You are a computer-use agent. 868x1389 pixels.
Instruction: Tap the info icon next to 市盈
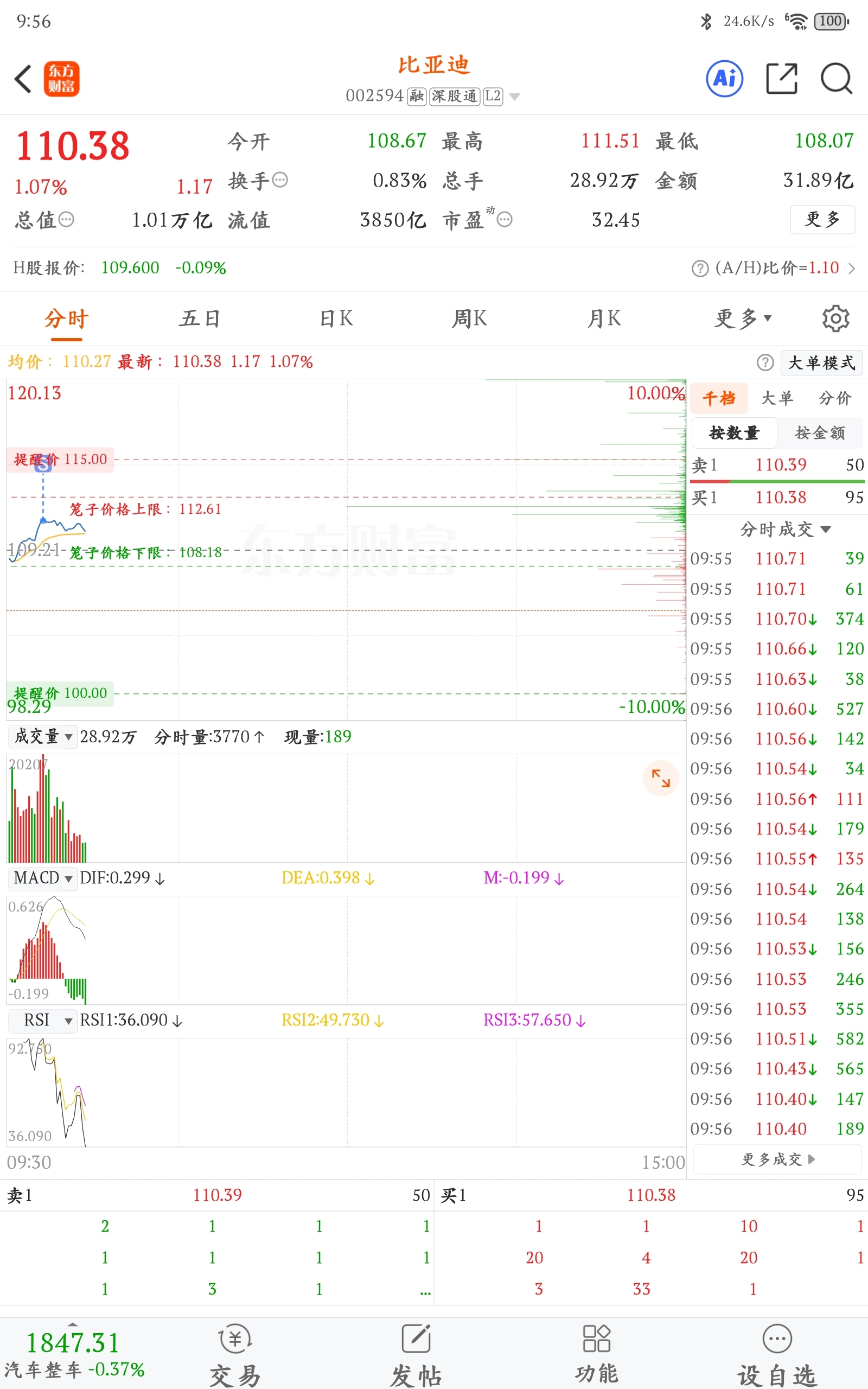click(504, 219)
